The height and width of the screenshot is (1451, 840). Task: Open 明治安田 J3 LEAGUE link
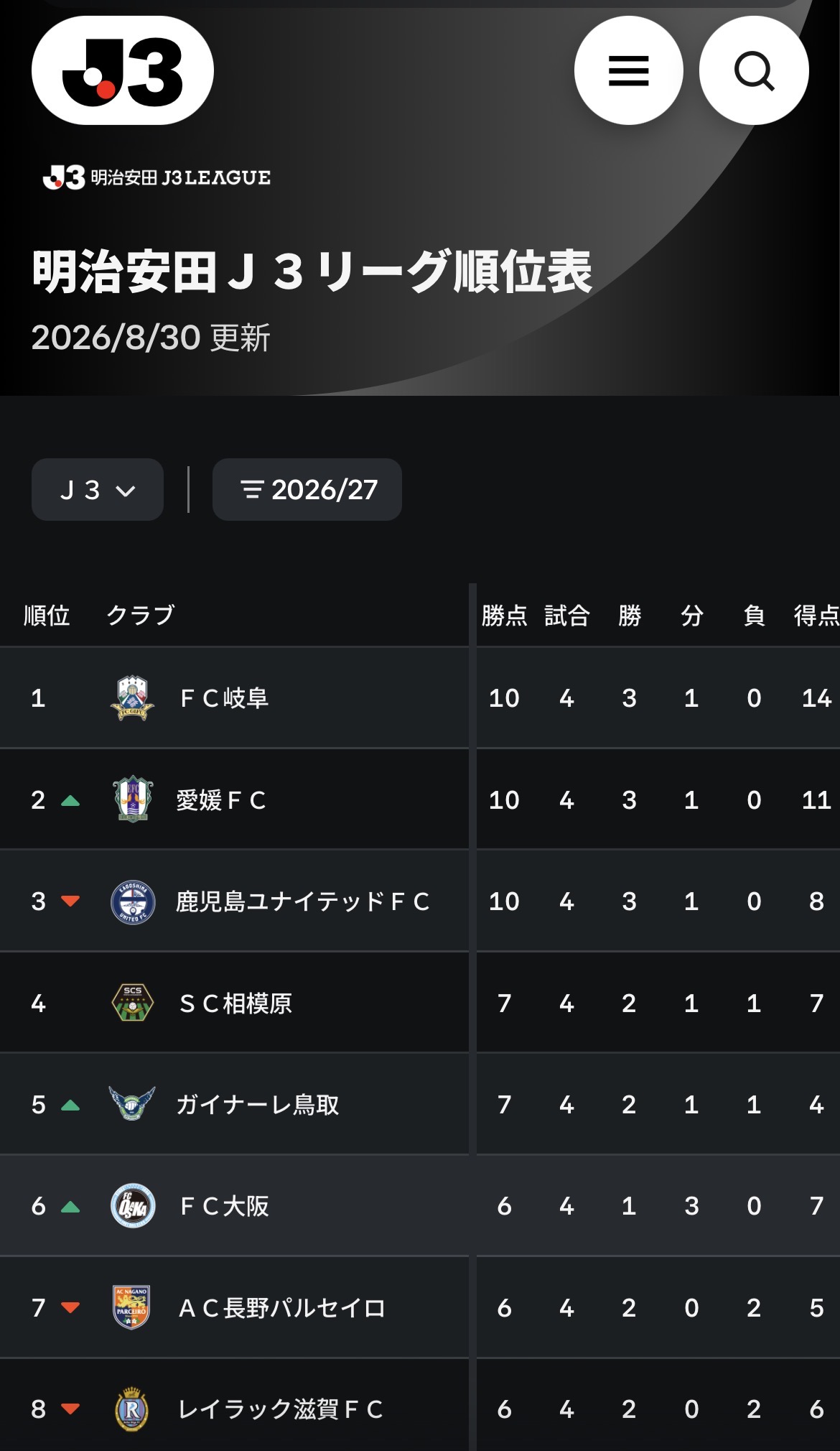(x=157, y=177)
